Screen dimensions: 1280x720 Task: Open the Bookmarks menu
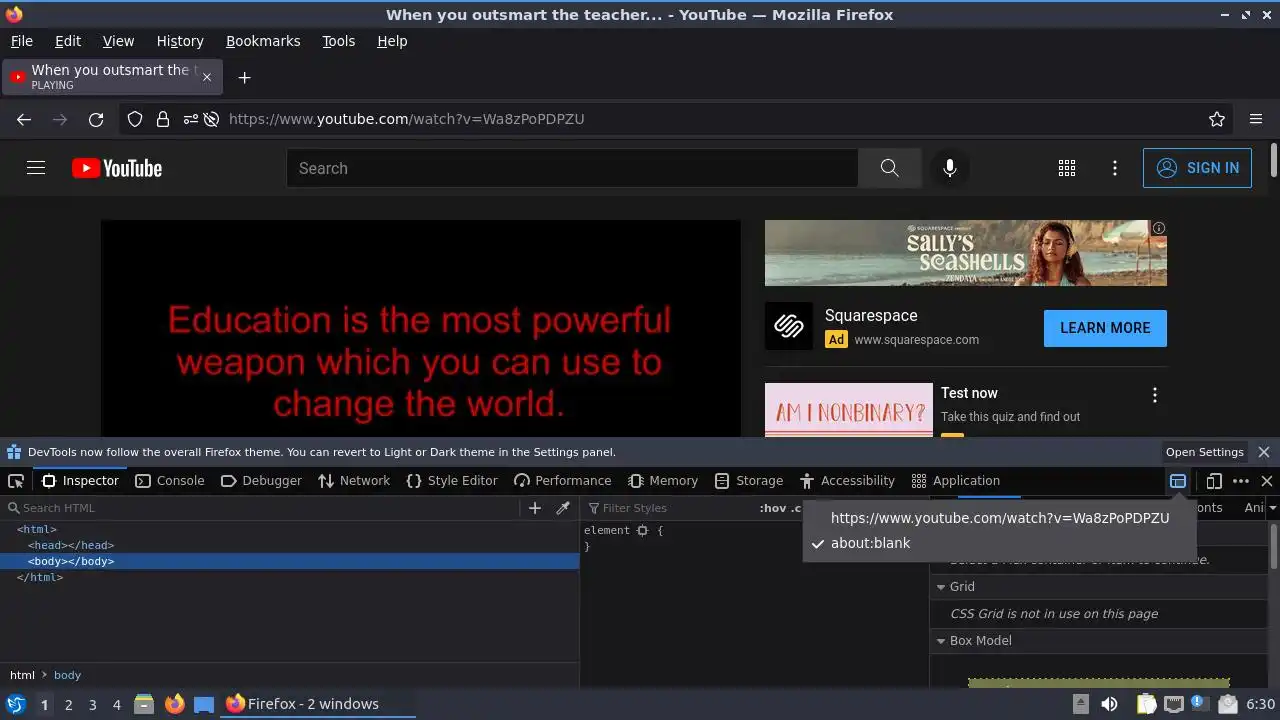tap(263, 41)
